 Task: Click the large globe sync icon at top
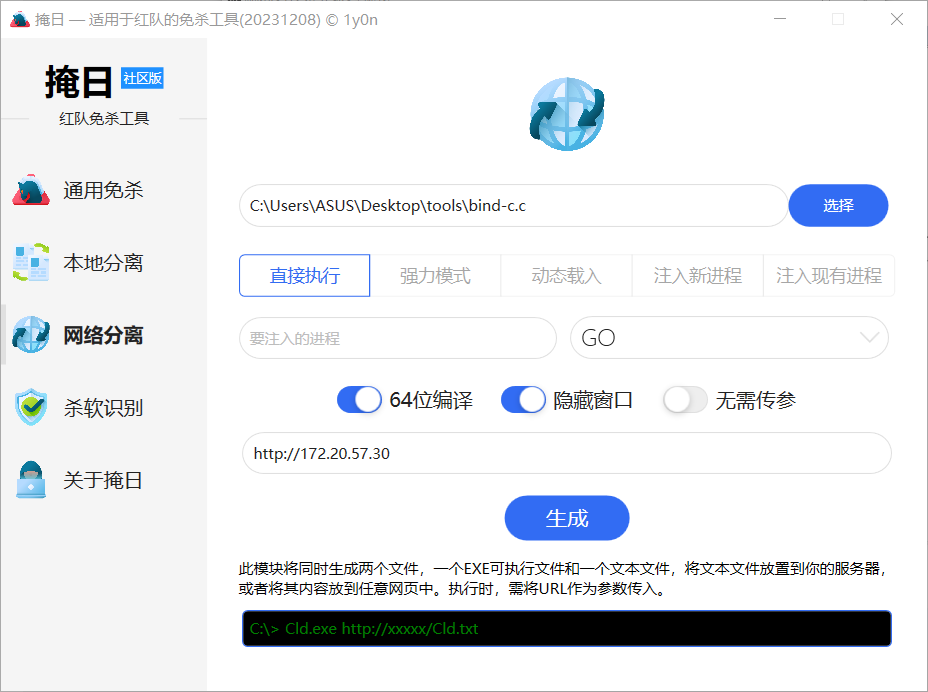pyautogui.click(x=566, y=114)
